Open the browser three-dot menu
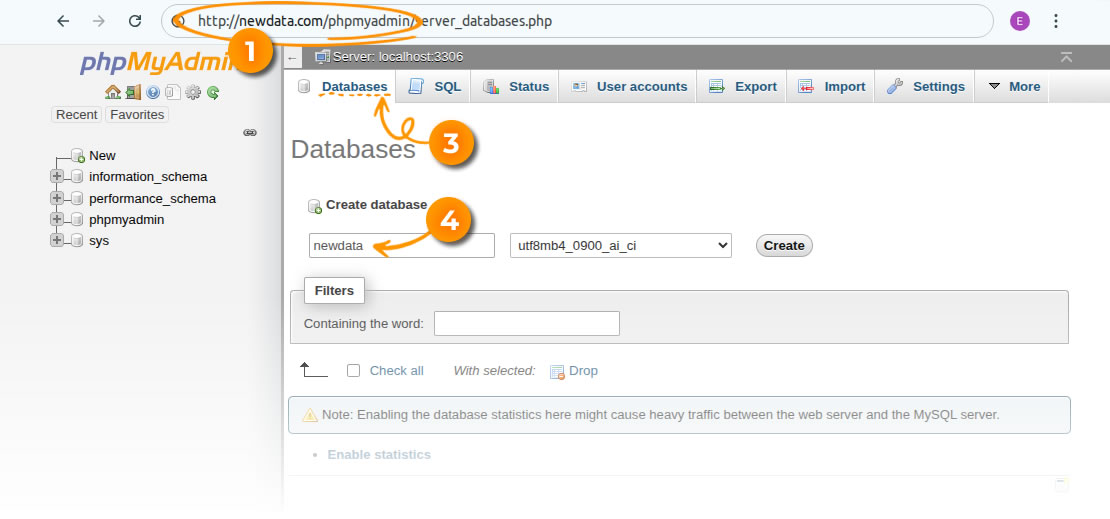 pos(1055,21)
